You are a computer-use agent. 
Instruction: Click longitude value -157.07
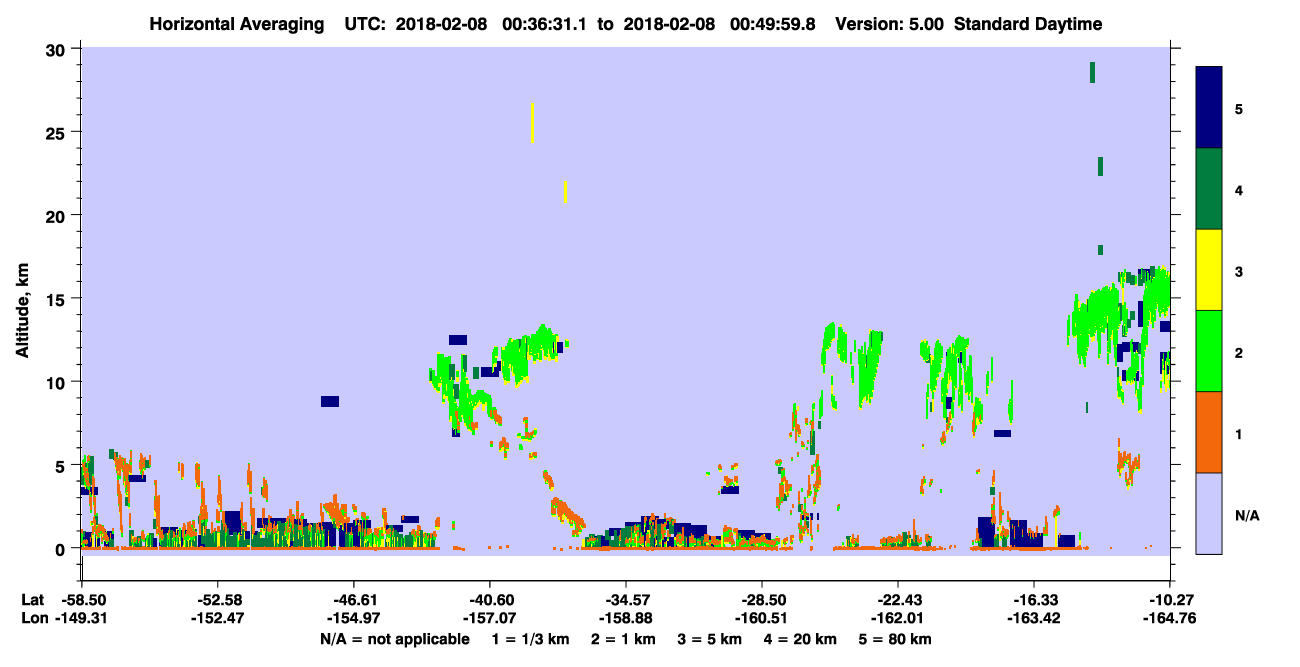tap(490, 617)
